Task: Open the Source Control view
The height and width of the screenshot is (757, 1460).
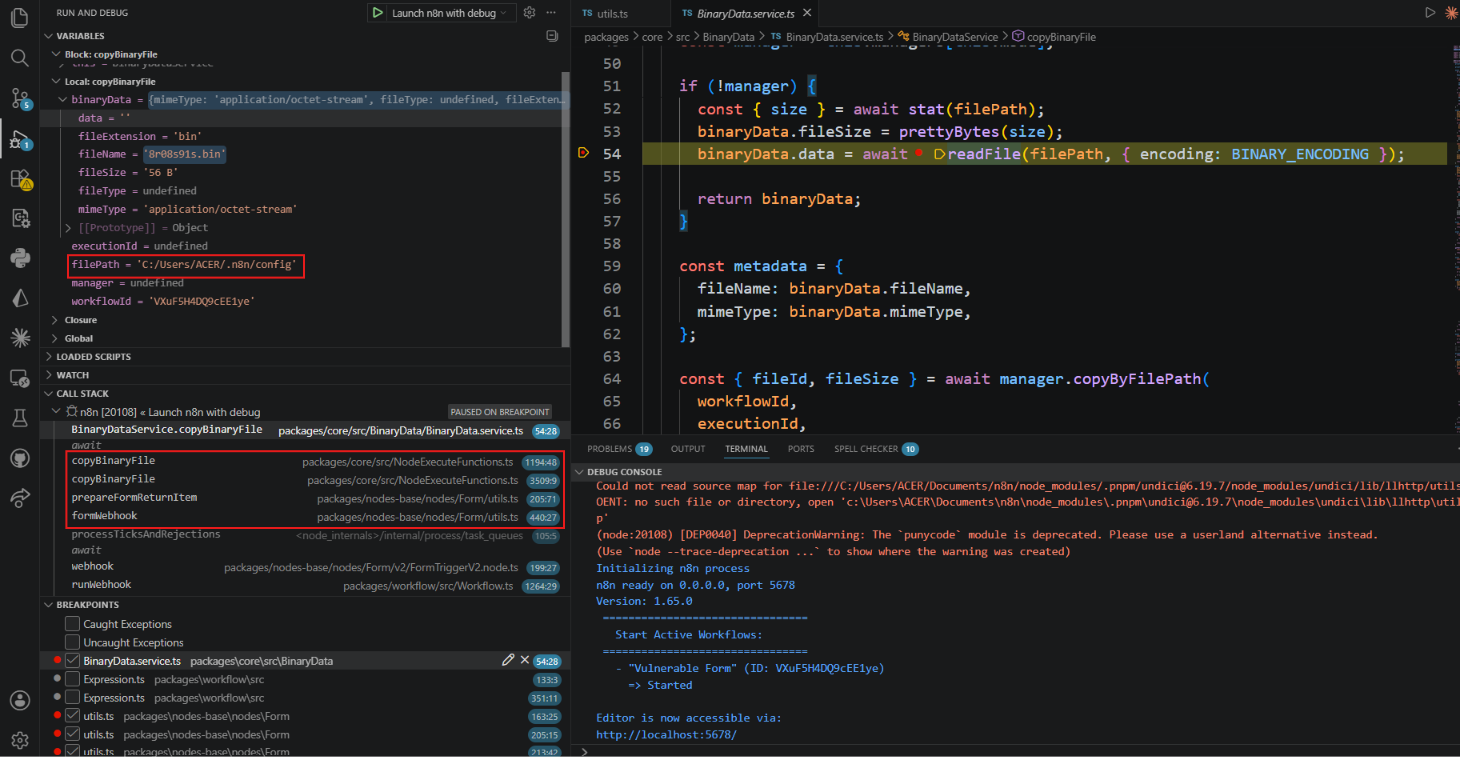Action: [x=19, y=97]
